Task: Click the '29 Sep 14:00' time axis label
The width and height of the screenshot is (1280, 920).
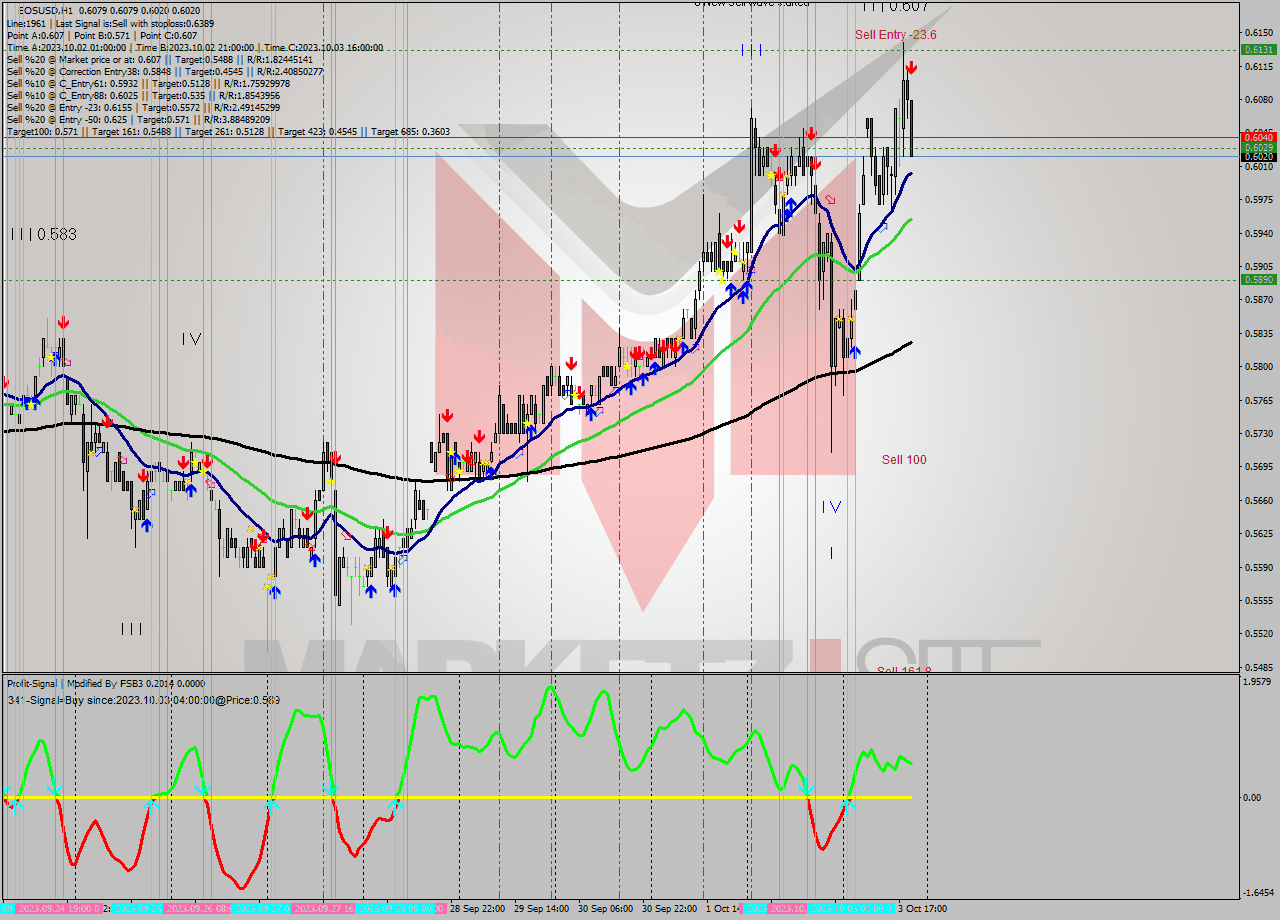Action: pos(539,909)
